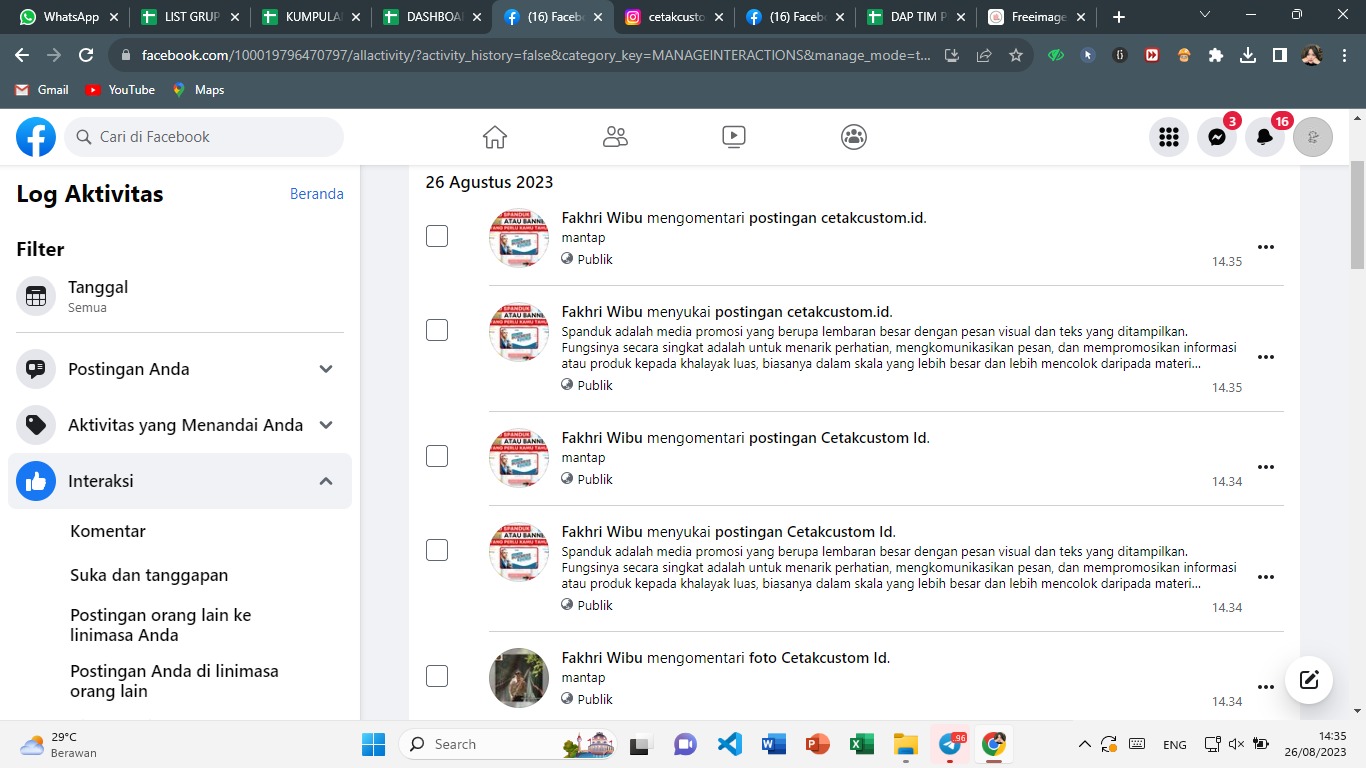Select checkbox for menyukai postingan cetakcustom.id
1366x768 pixels.
click(x=437, y=330)
